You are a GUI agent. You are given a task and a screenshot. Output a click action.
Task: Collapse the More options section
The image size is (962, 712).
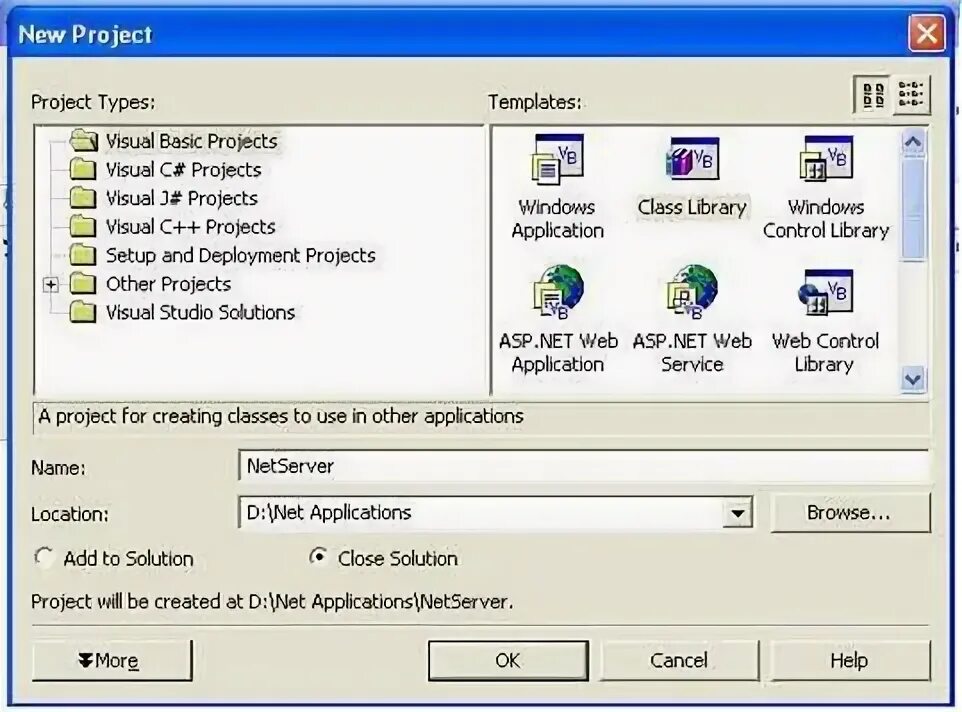coord(111,660)
